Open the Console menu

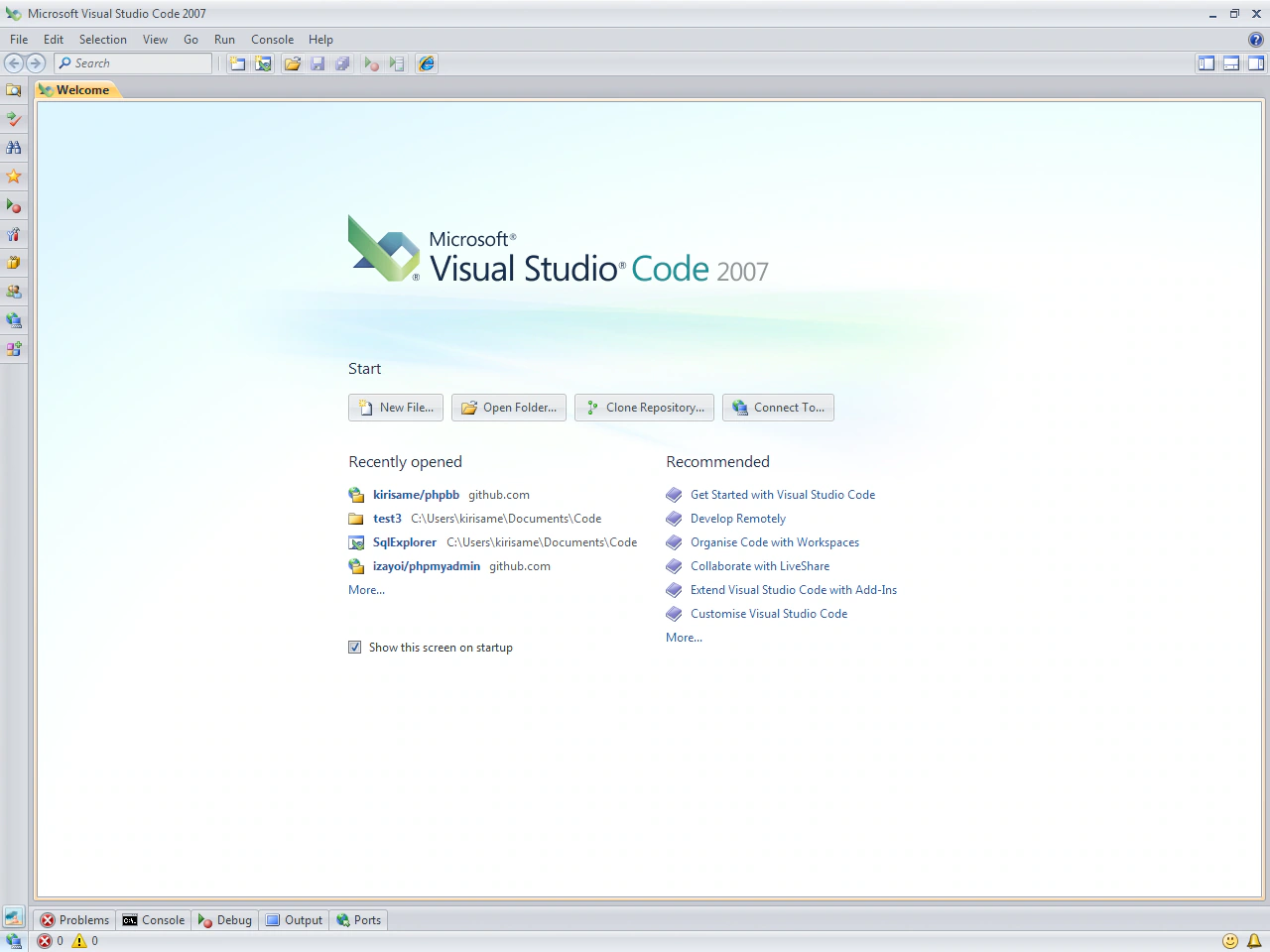click(272, 40)
